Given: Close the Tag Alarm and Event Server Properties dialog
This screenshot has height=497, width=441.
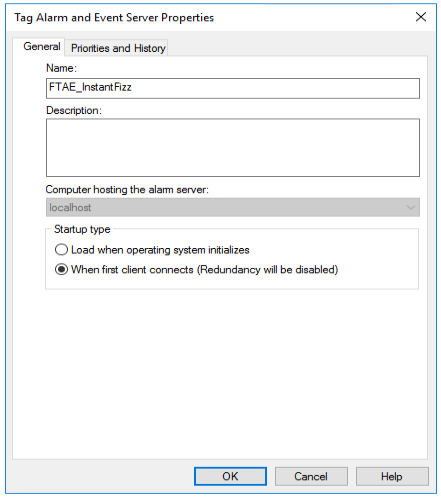Looking at the screenshot, I should point(421,17).
